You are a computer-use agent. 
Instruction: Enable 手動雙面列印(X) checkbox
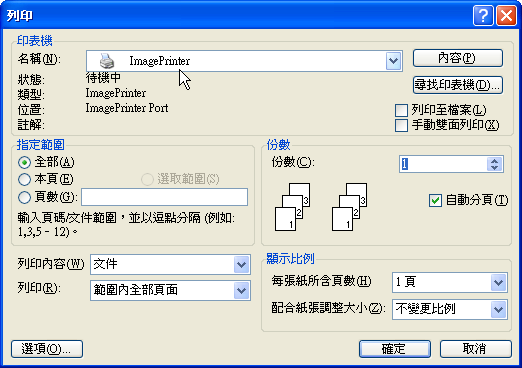point(401,125)
